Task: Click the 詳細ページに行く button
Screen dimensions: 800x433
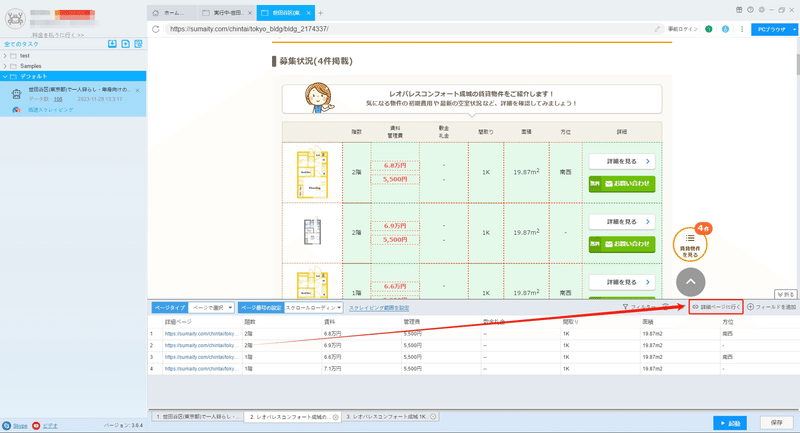Action: point(716,307)
